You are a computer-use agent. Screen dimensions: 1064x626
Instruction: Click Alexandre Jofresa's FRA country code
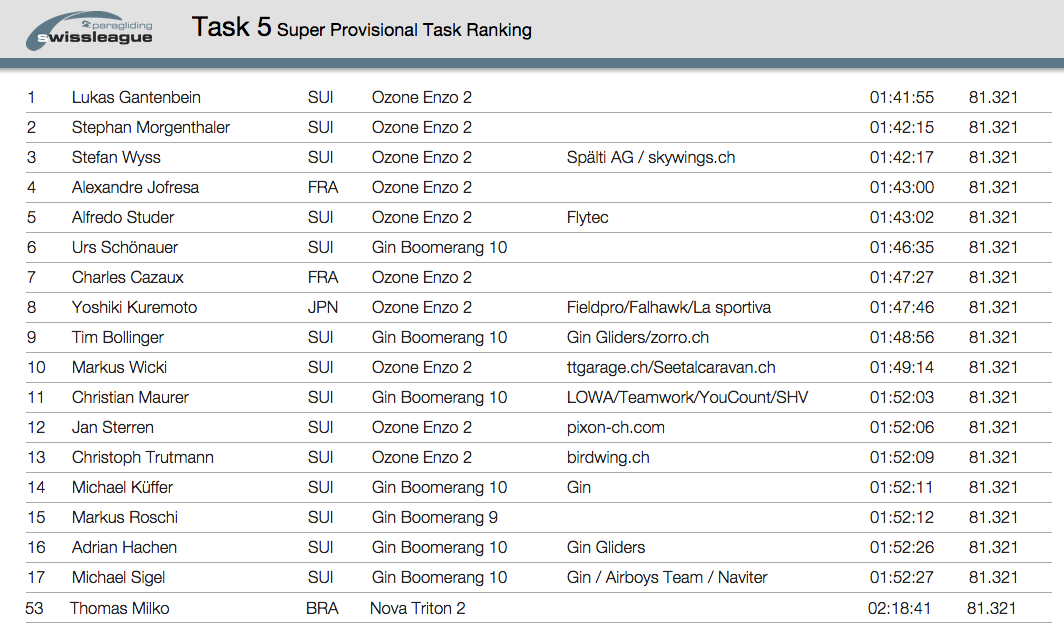point(322,187)
